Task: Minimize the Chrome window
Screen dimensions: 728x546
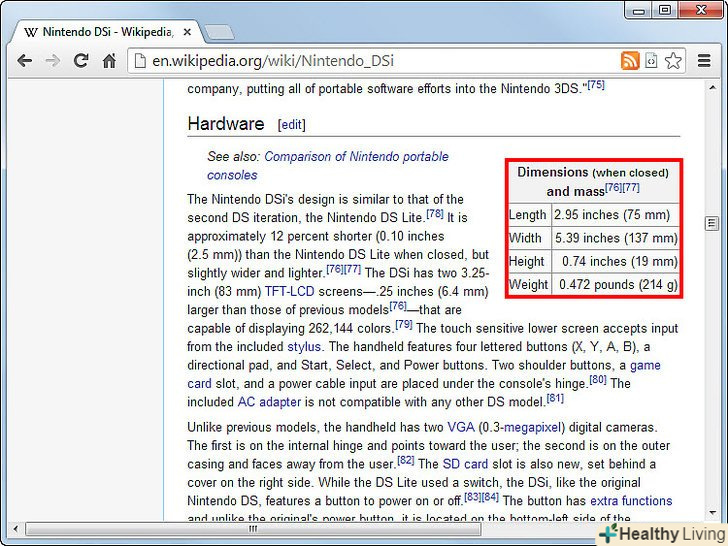Action: point(638,10)
